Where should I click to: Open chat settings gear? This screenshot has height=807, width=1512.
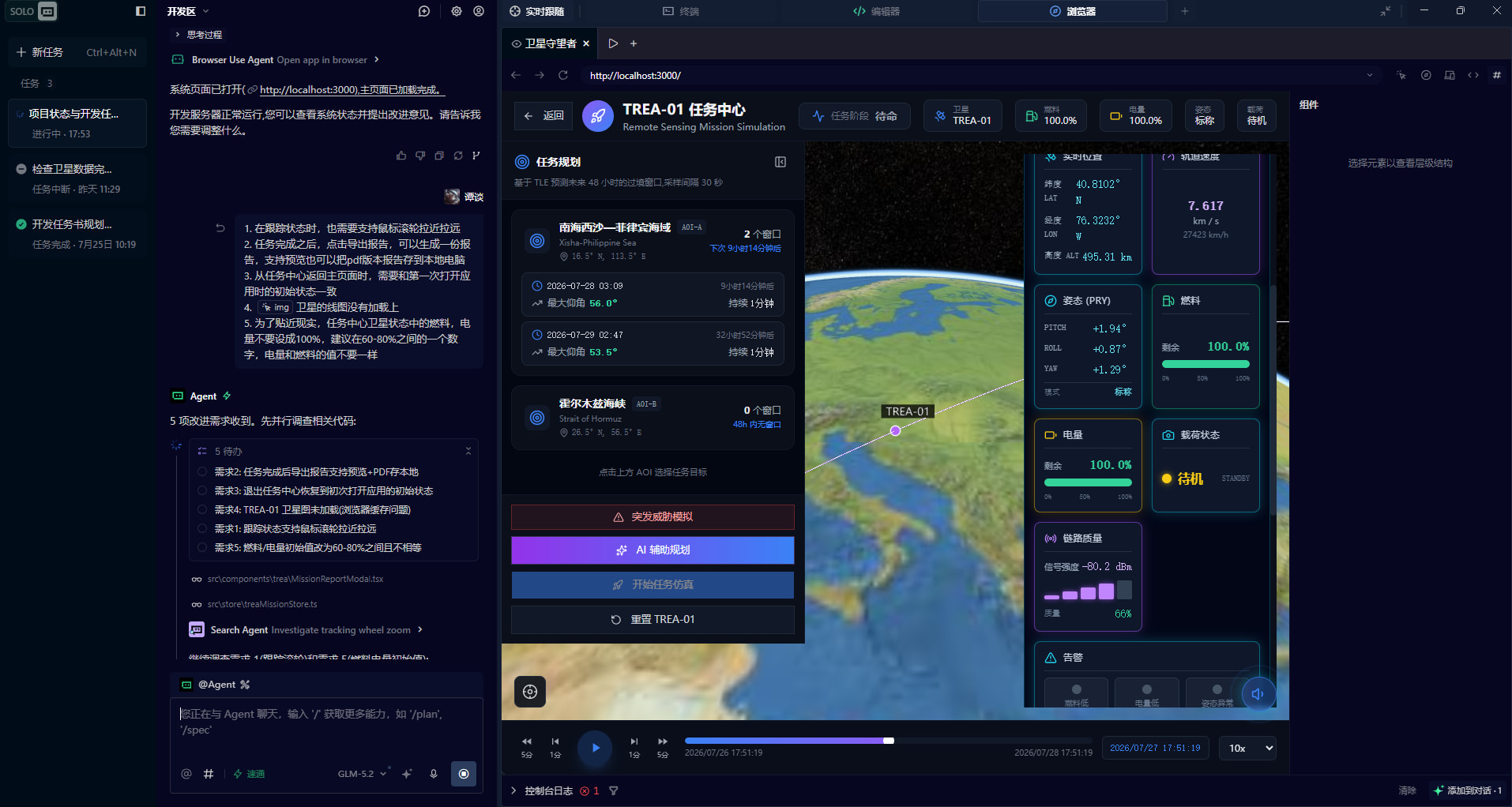point(457,11)
